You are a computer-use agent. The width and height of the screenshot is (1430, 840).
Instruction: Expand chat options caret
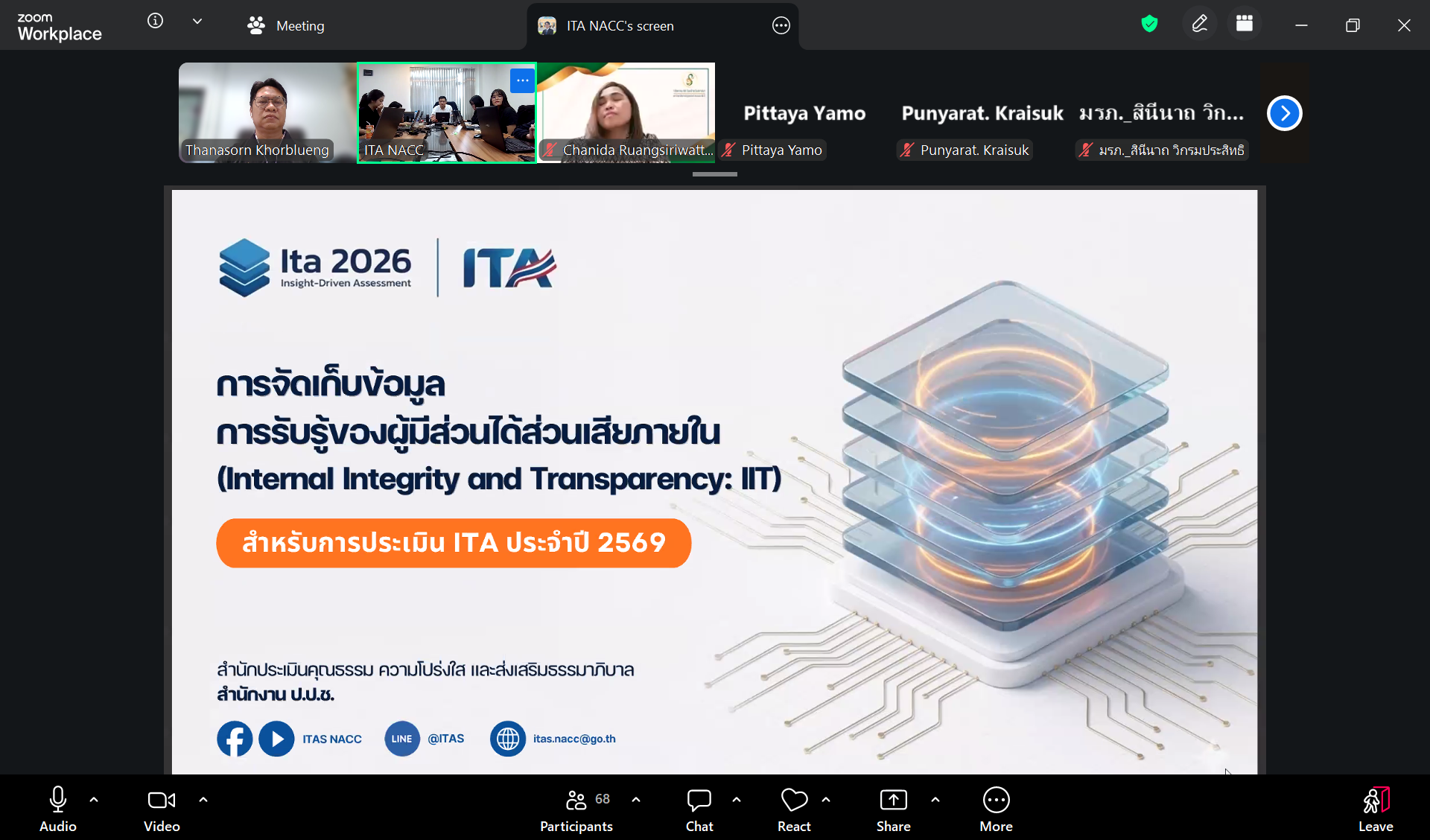(737, 800)
